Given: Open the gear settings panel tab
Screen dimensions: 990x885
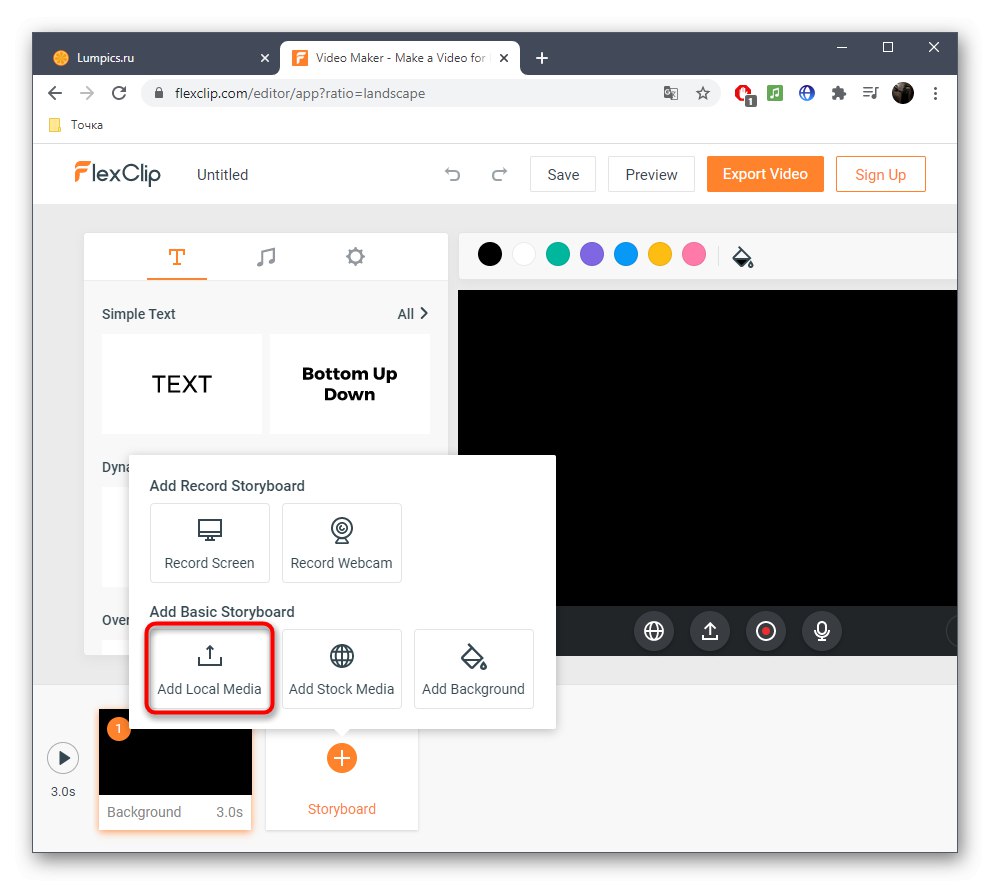Looking at the screenshot, I should (355, 256).
